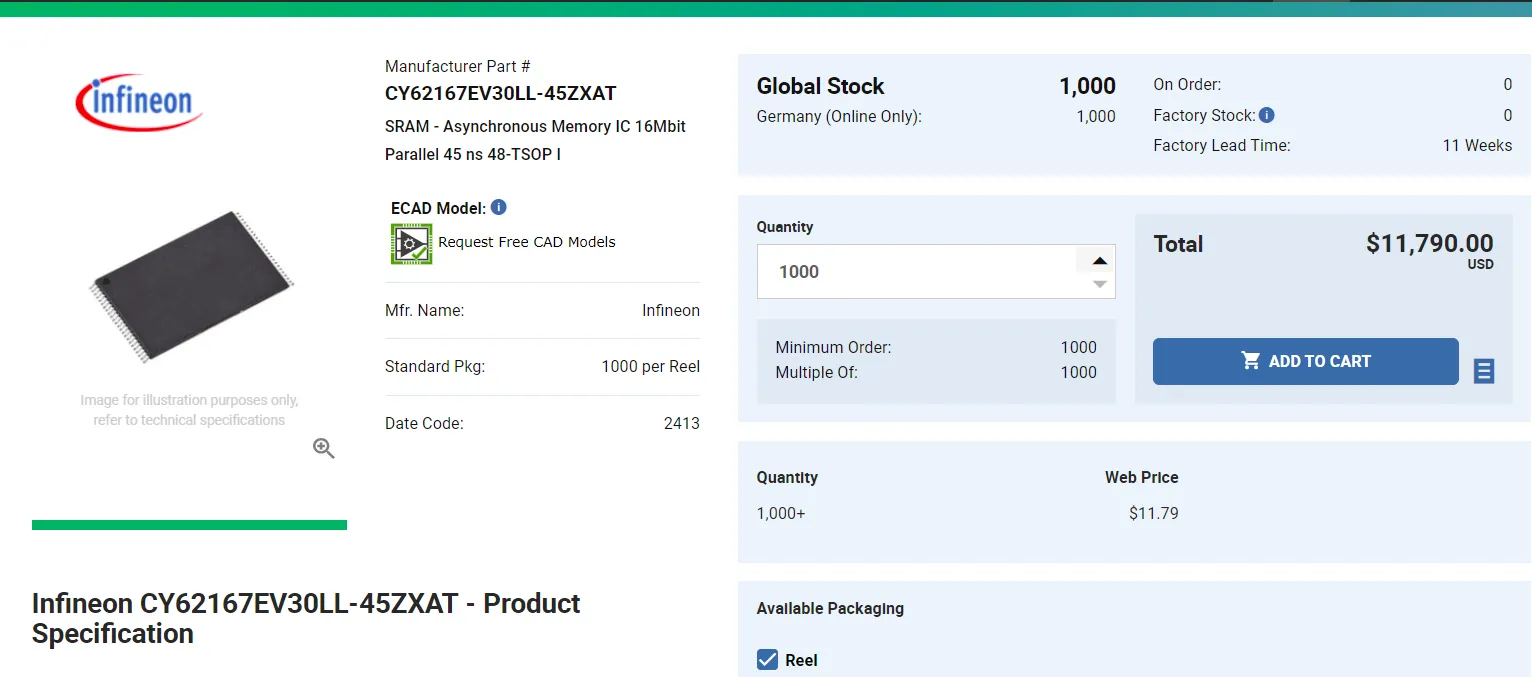Click the Product Specification heading
Image resolution: width=1532 pixels, height=677 pixels.
pyautogui.click(x=306, y=618)
